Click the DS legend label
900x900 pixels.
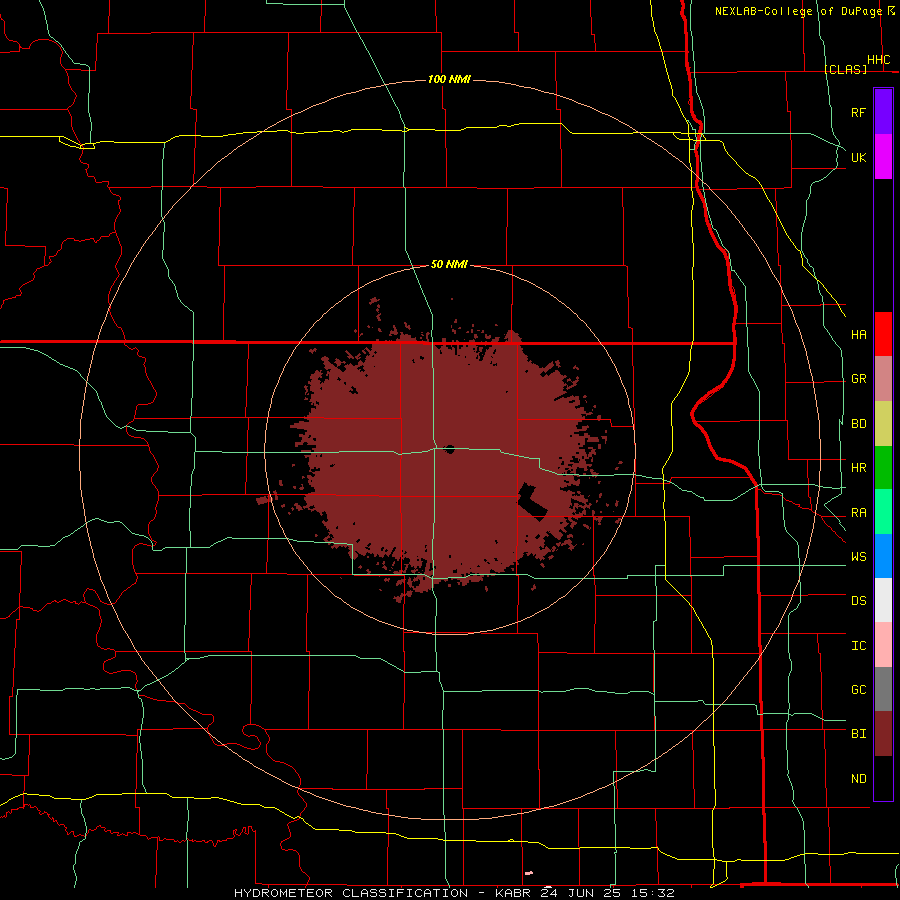[x=859, y=601]
